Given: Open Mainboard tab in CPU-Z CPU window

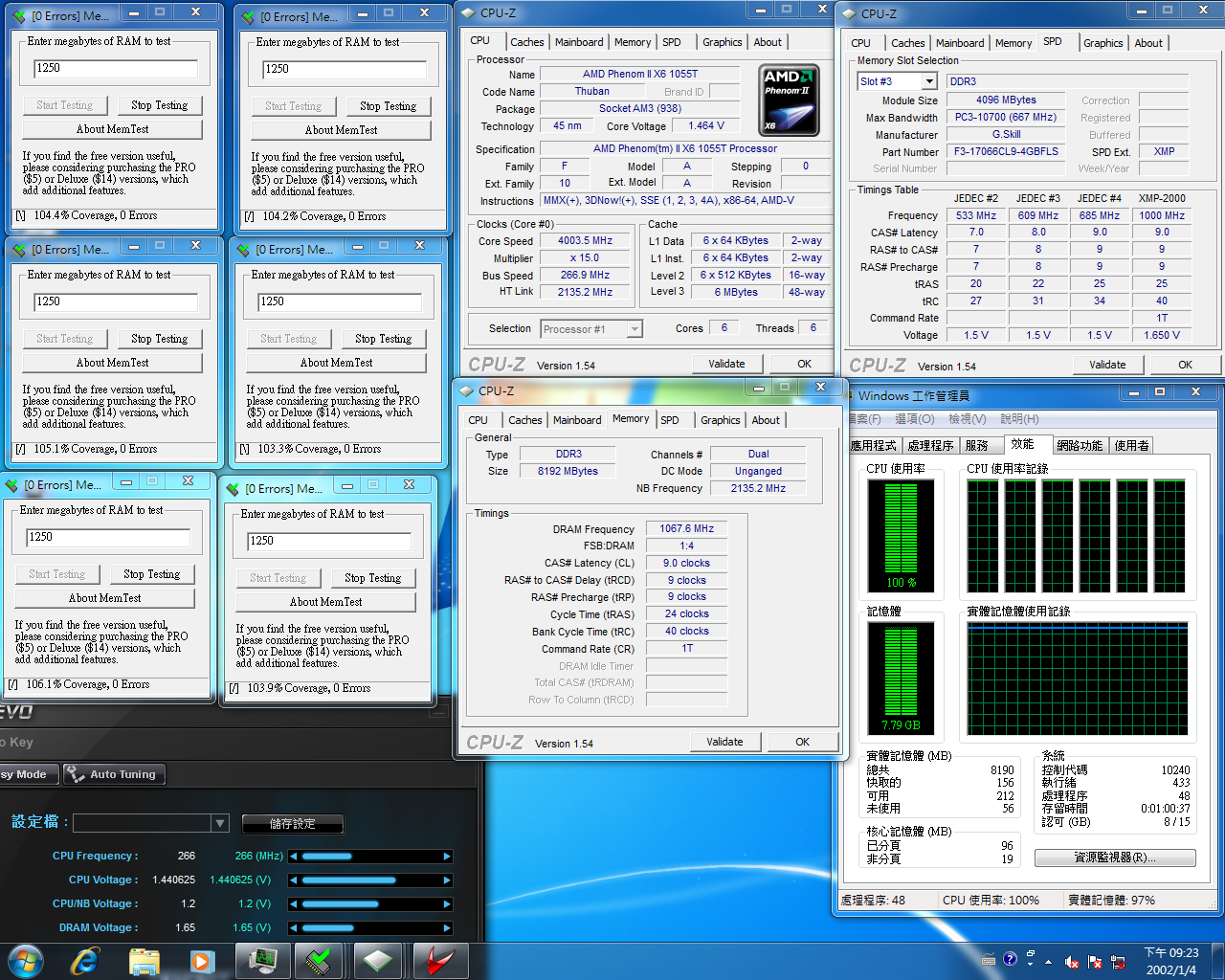Looking at the screenshot, I should [x=579, y=42].
